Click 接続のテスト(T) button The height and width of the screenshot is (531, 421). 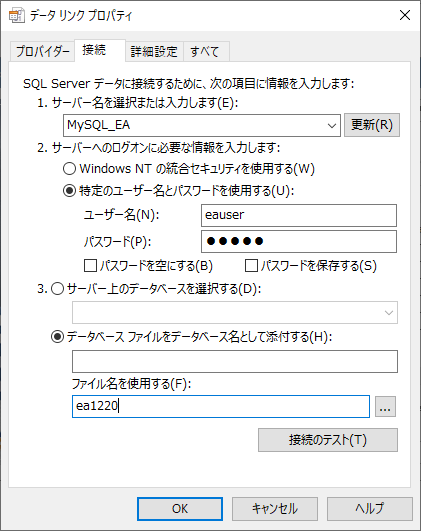pos(328,440)
